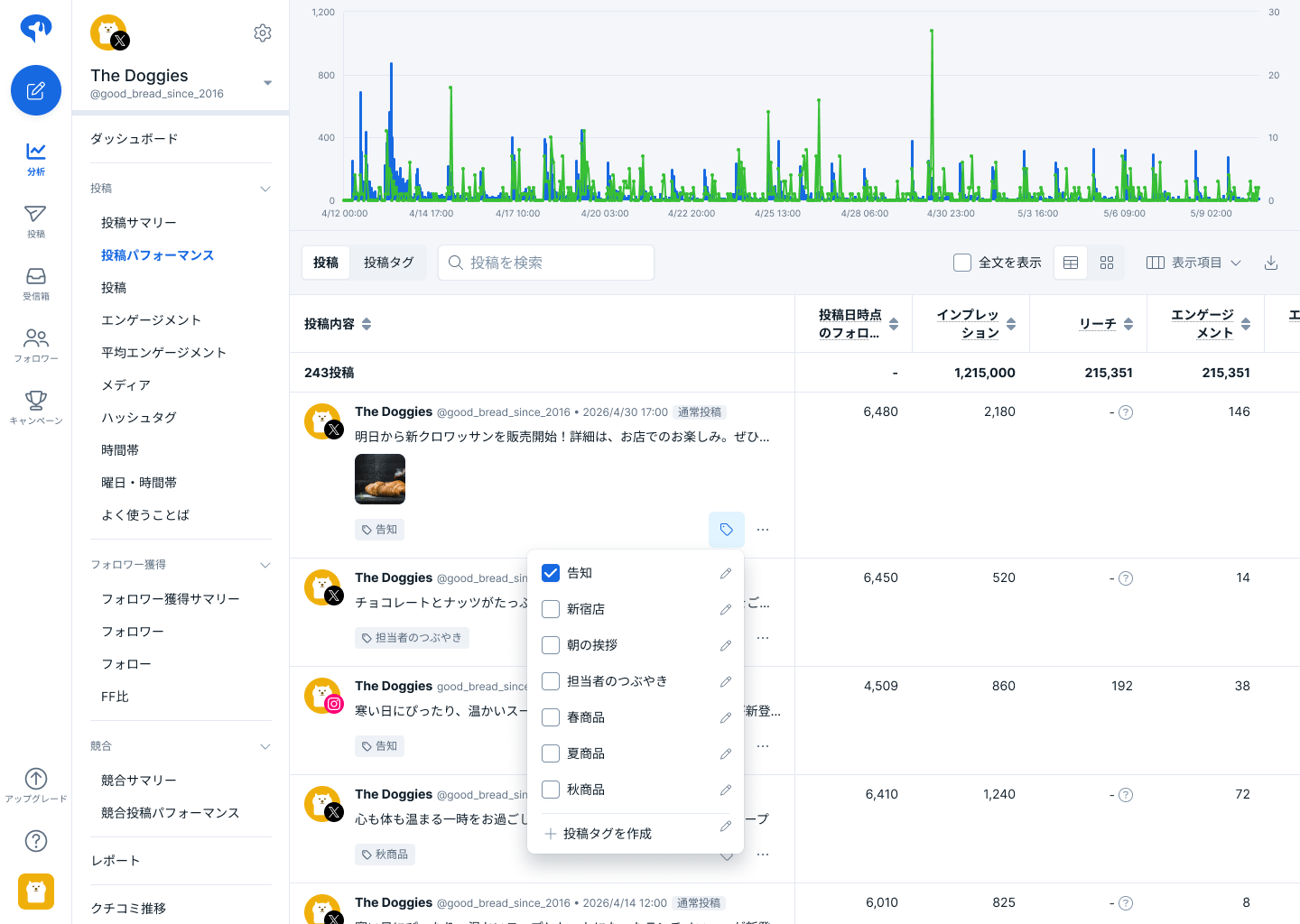The height and width of the screenshot is (924, 1300).
Task: Uncheck the 告知 tag checkbox
Action: pyautogui.click(x=551, y=573)
